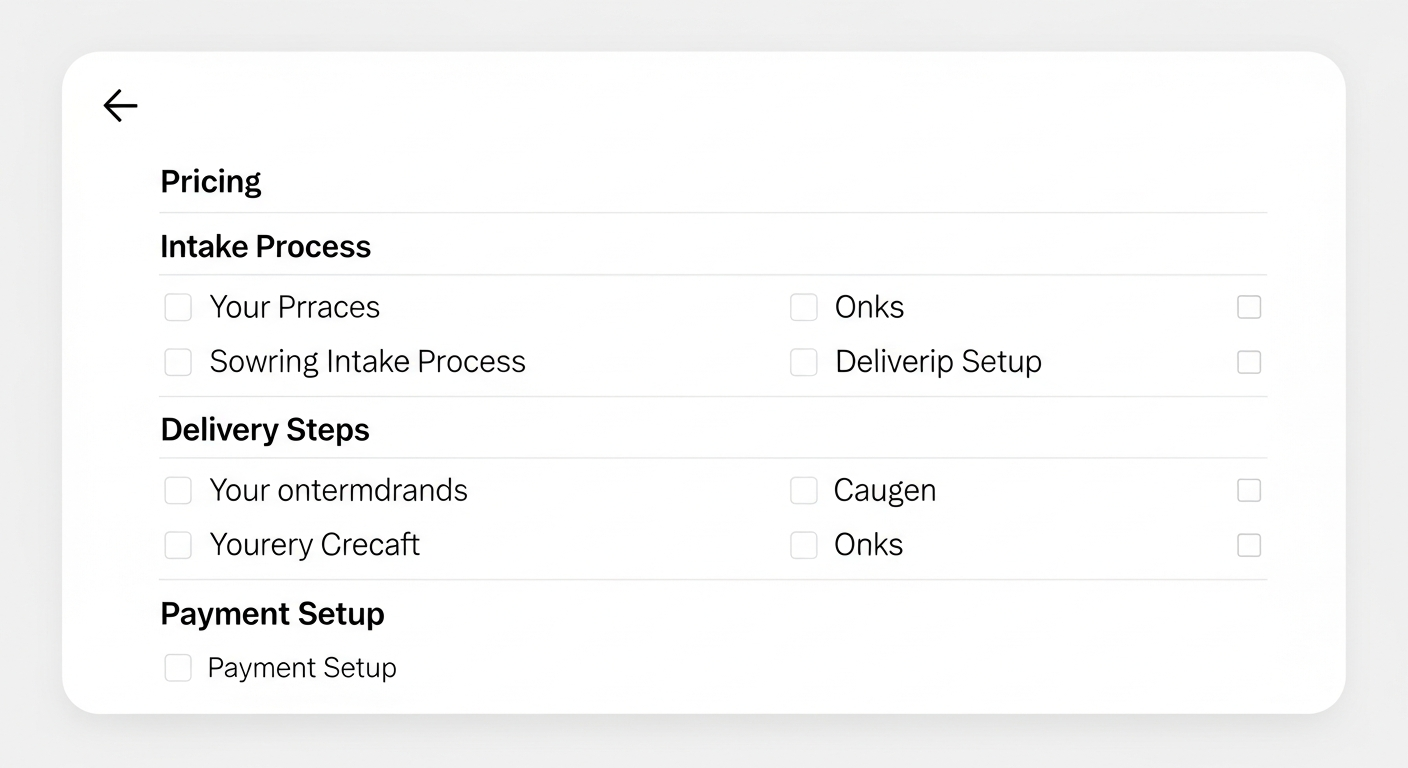
Task: Check the Onks option under Delivery Steps
Action: click(x=804, y=545)
